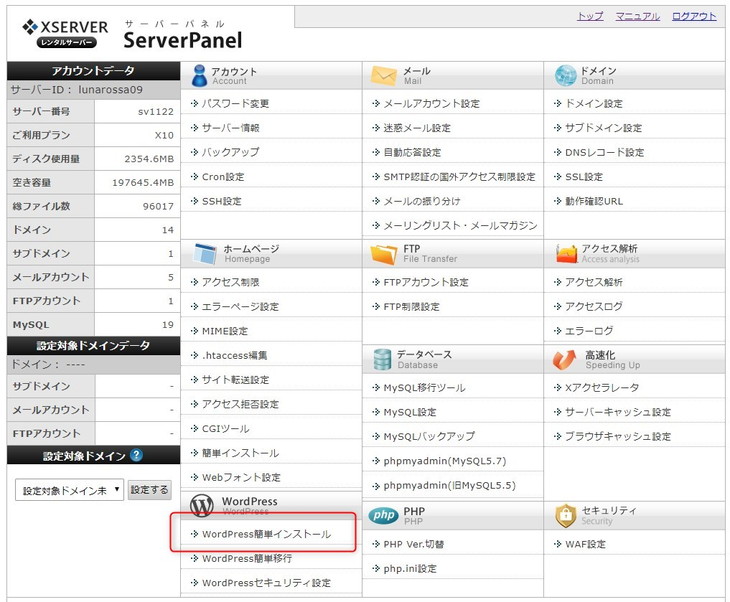Click the Homepage window icon
This screenshot has width=730, height=602.
tap(205, 254)
